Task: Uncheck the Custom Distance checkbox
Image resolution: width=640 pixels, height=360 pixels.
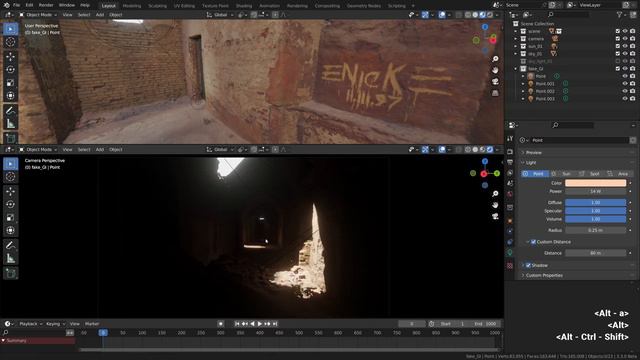Action: [x=533, y=242]
